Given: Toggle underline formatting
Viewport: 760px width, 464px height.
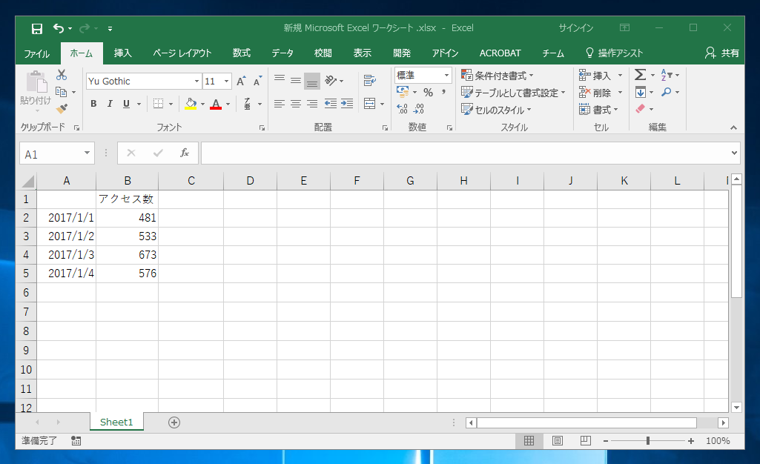Looking at the screenshot, I should 127,103.
